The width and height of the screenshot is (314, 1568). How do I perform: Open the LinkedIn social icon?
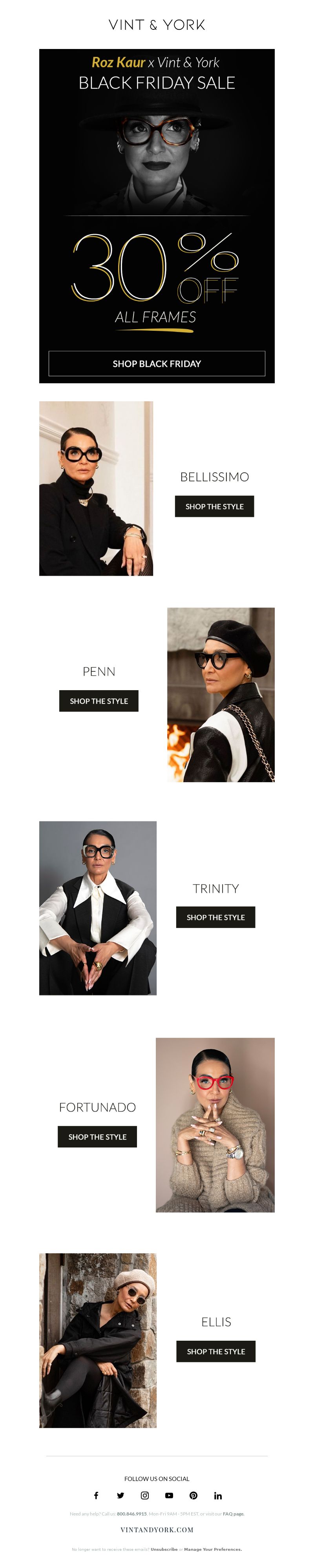[x=218, y=1495]
